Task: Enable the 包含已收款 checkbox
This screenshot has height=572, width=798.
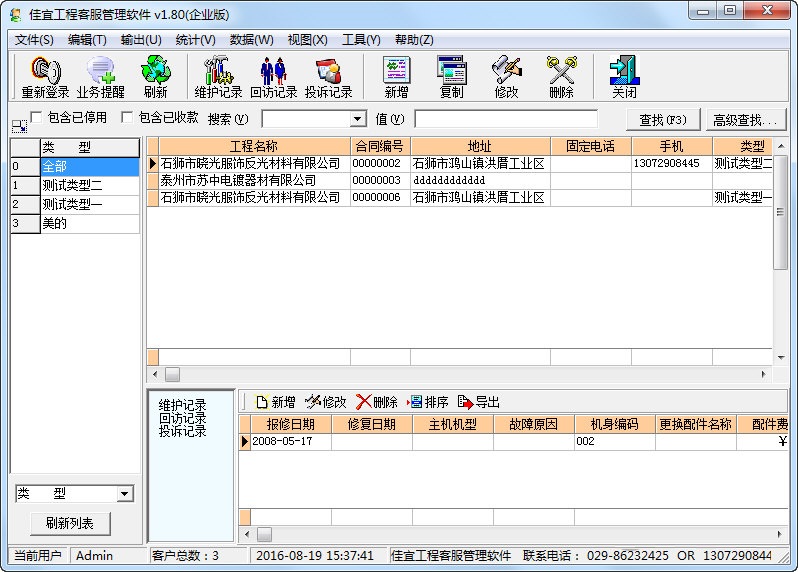Action: 127,118
